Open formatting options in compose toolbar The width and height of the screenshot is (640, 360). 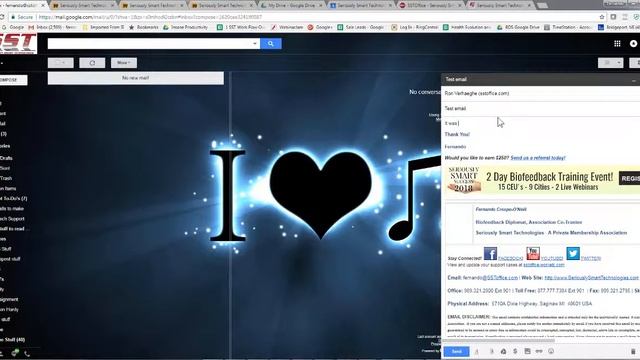(x=477, y=351)
